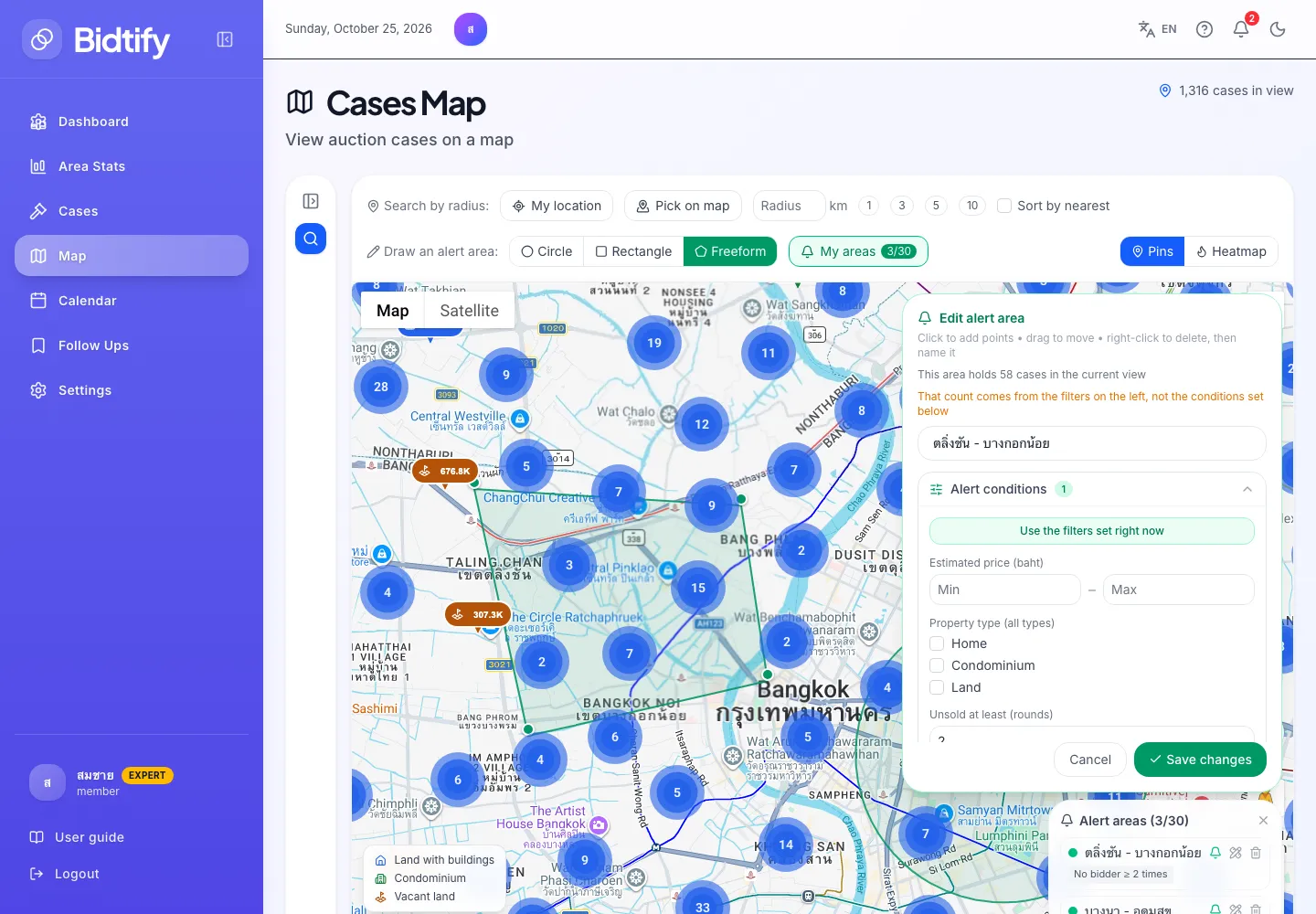Open the purple user avatar in header

[x=471, y=29]
